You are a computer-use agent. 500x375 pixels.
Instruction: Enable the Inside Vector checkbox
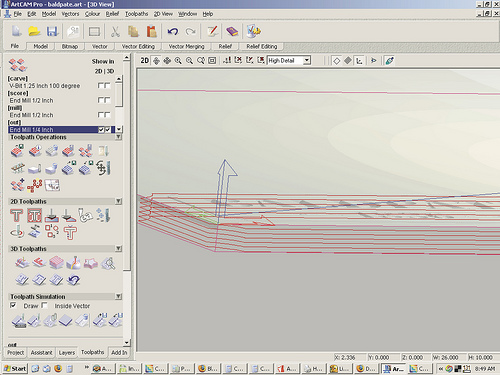click(x=44, y=305)
